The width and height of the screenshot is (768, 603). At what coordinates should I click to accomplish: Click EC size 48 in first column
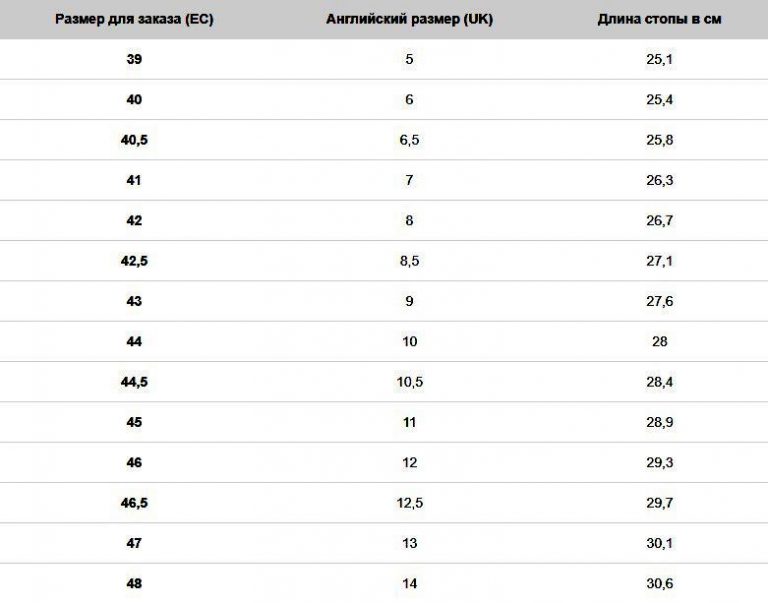pyautogui.click(x=134, y=583)
